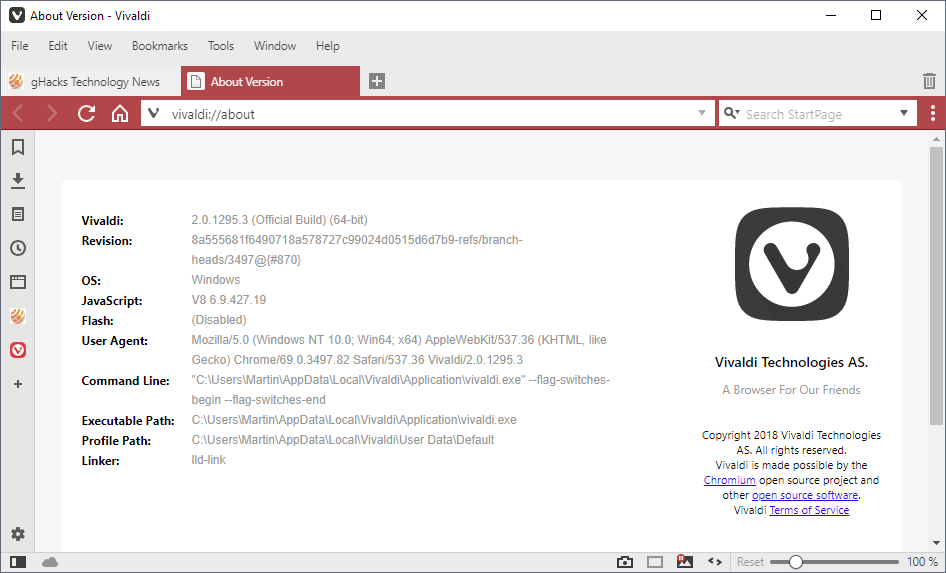946x573 pixels.
Task: Open Page Actions code icon
Action: tap(715, 562)
